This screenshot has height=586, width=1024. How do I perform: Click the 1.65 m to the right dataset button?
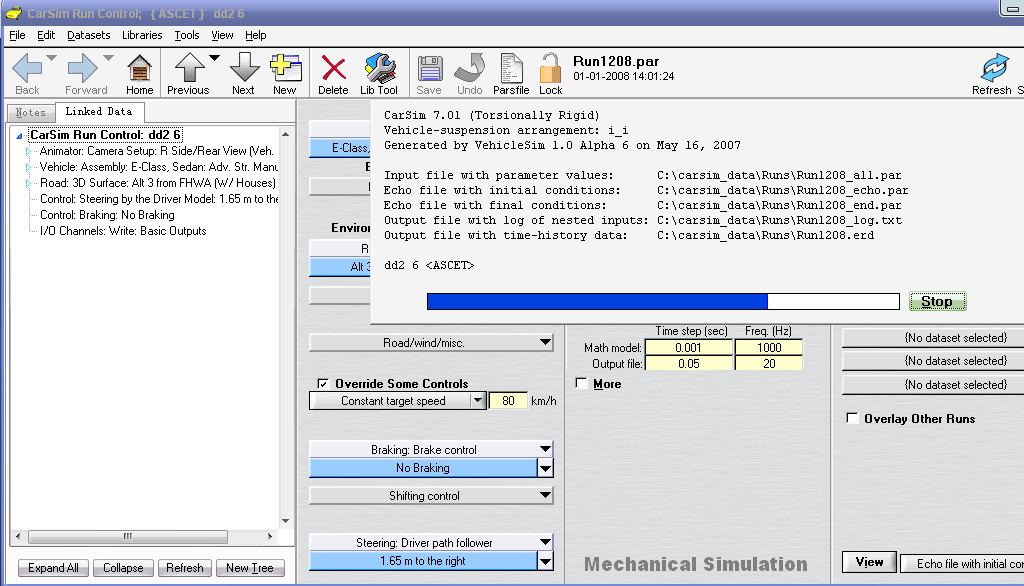coord(423,561)
